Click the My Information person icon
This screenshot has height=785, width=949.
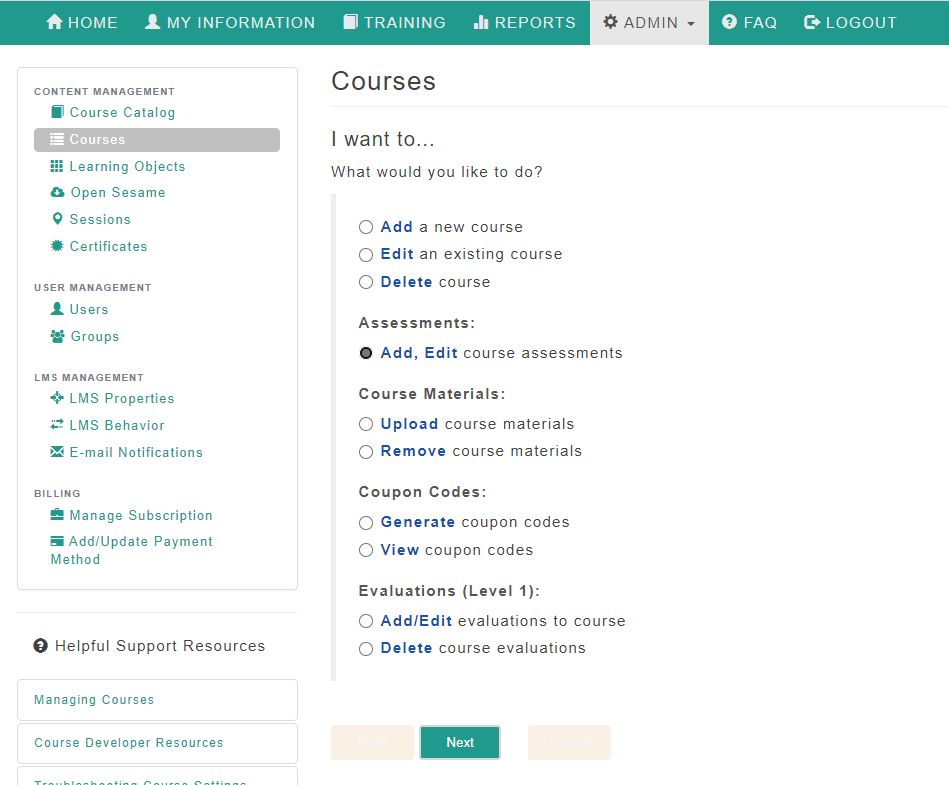tap(153, 22)
